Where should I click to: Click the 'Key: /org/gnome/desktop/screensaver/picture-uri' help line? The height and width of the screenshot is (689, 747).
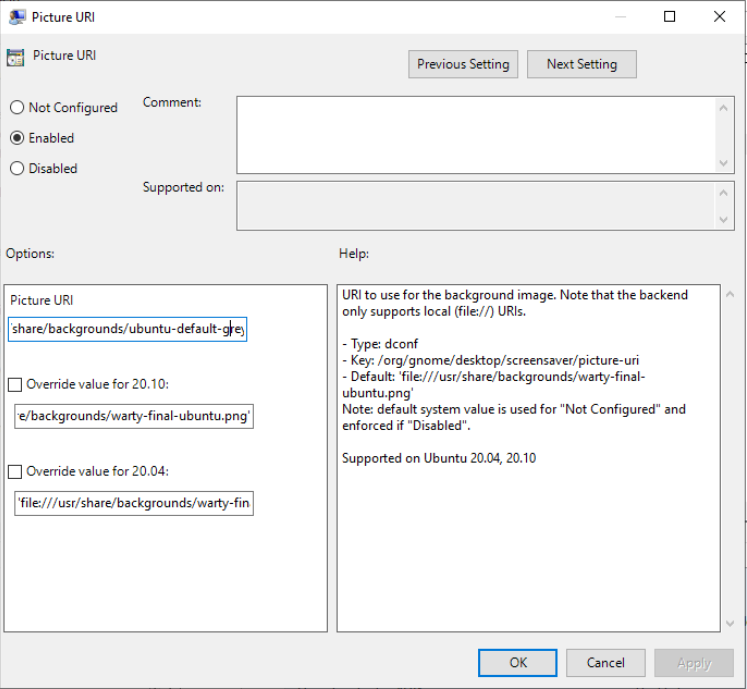point(491,360)
